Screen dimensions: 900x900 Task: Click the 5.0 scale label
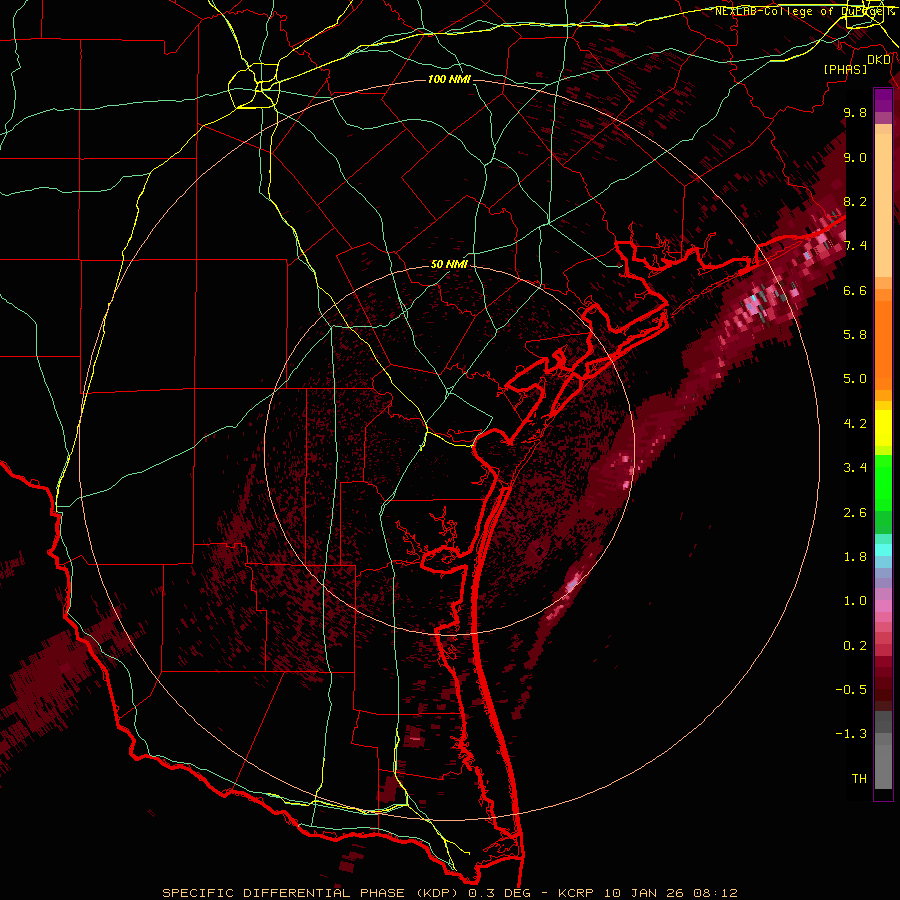pyautogui.click(x=855, y=379)
